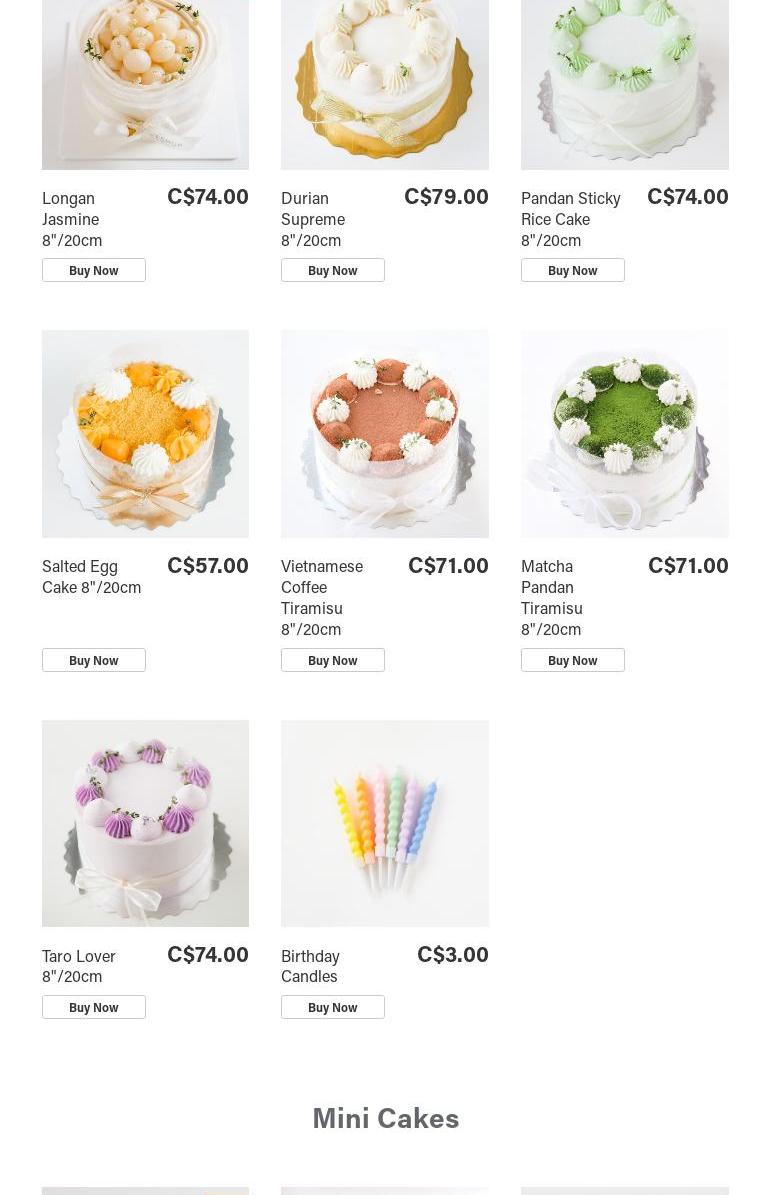View the purple Taro Lover cake photo
The width and height of the screenshot is (770, 1195).
[146, 823]
